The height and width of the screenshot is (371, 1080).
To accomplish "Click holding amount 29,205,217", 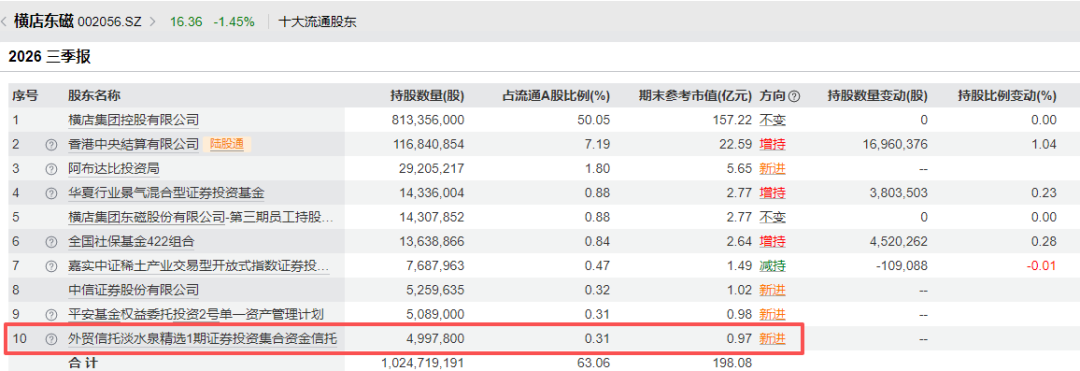I will tap(432, 169).
